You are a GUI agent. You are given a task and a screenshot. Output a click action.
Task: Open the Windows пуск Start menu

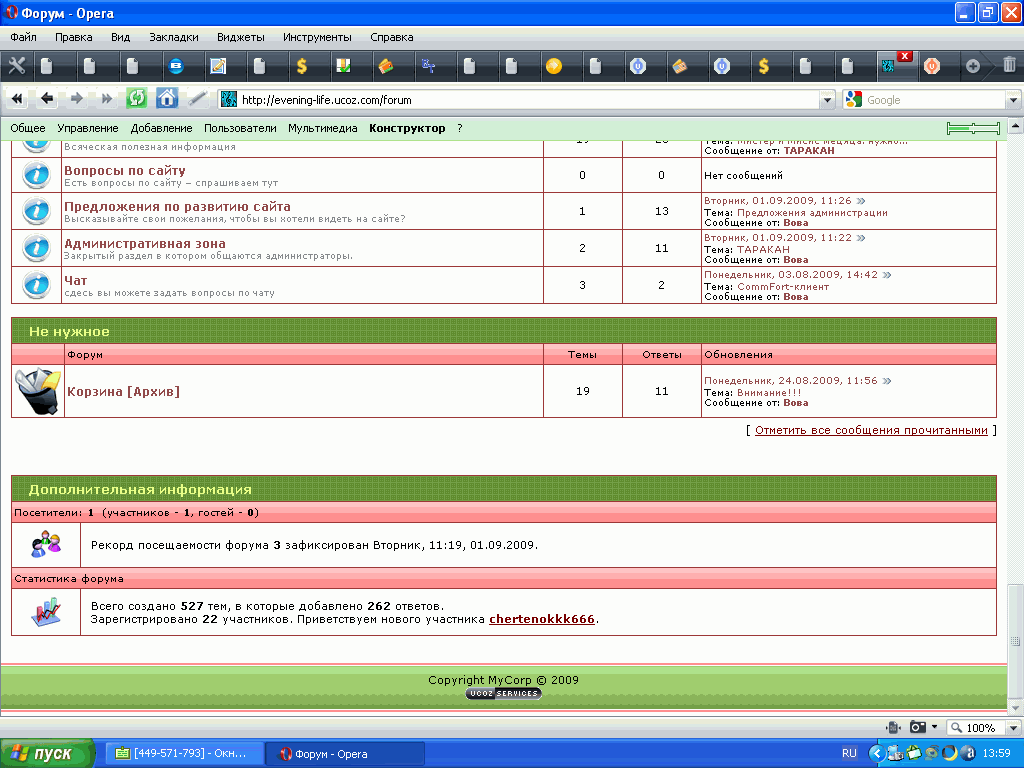tap(46, 754)
